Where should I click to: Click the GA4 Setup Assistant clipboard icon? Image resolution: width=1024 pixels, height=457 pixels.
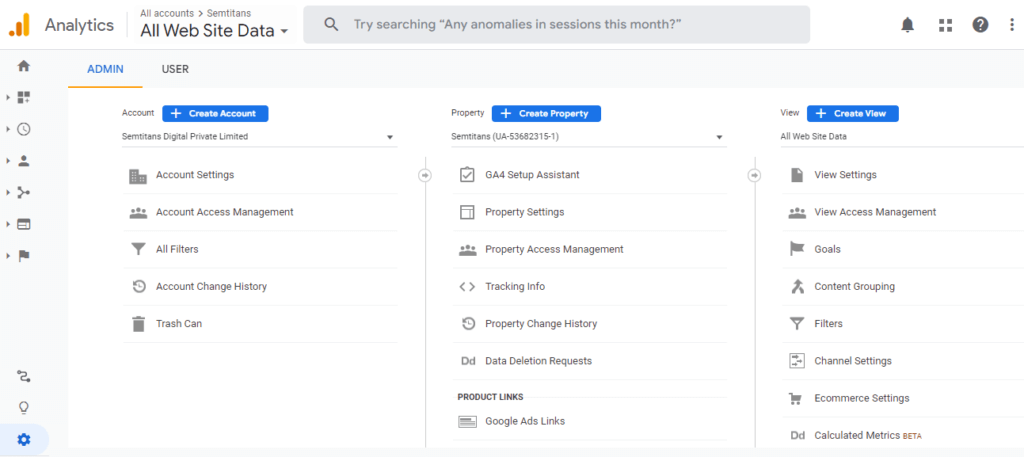(x=467, y=175)
